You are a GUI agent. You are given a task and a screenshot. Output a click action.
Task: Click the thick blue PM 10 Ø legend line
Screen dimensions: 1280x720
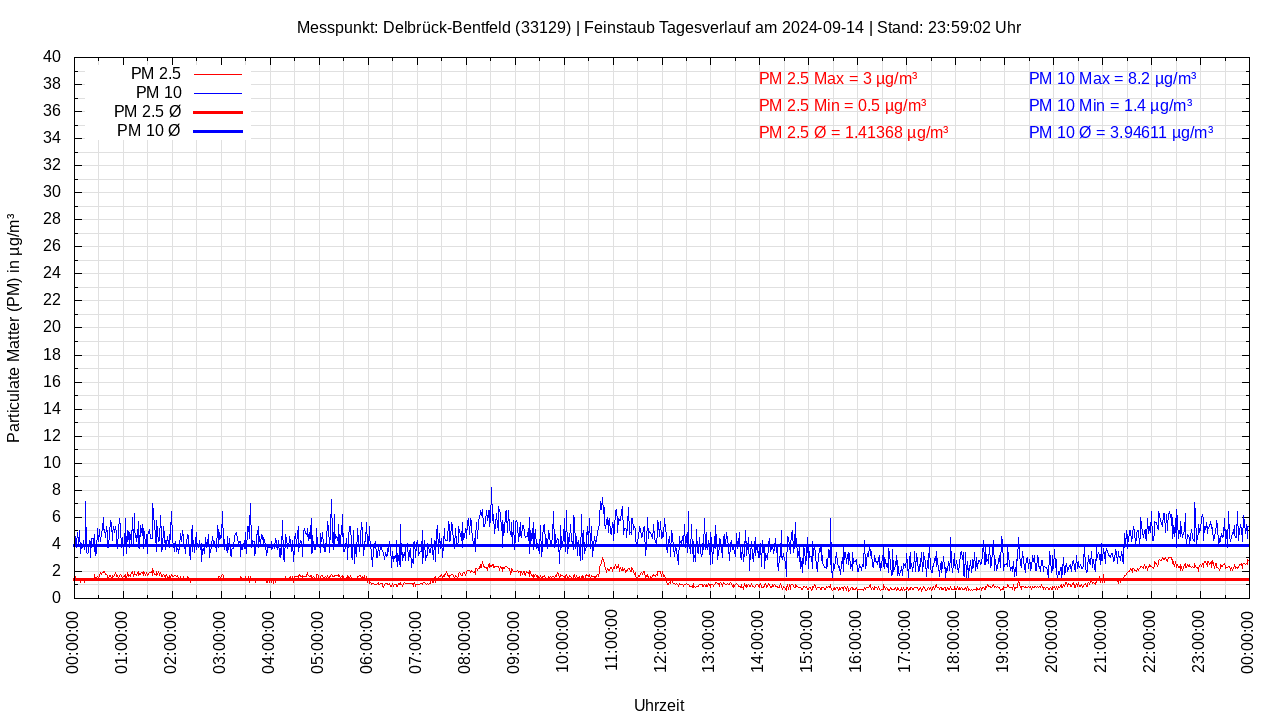(217, 131)
